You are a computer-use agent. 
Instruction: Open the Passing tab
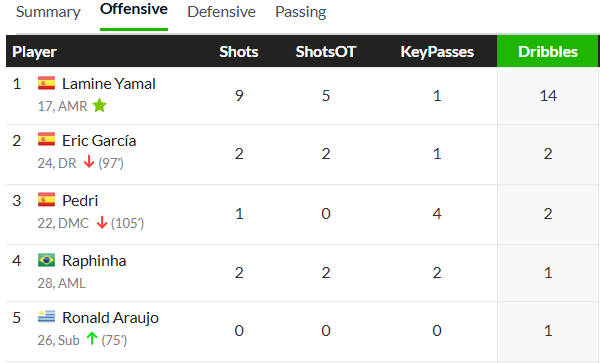pyautogui.click(x=301, y=12)
